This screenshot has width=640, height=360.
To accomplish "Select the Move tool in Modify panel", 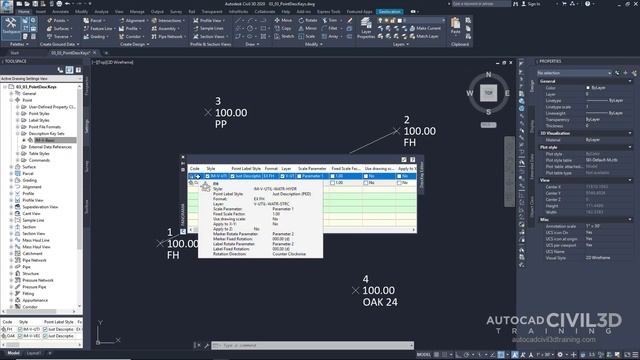I will (x=283, y=20).
